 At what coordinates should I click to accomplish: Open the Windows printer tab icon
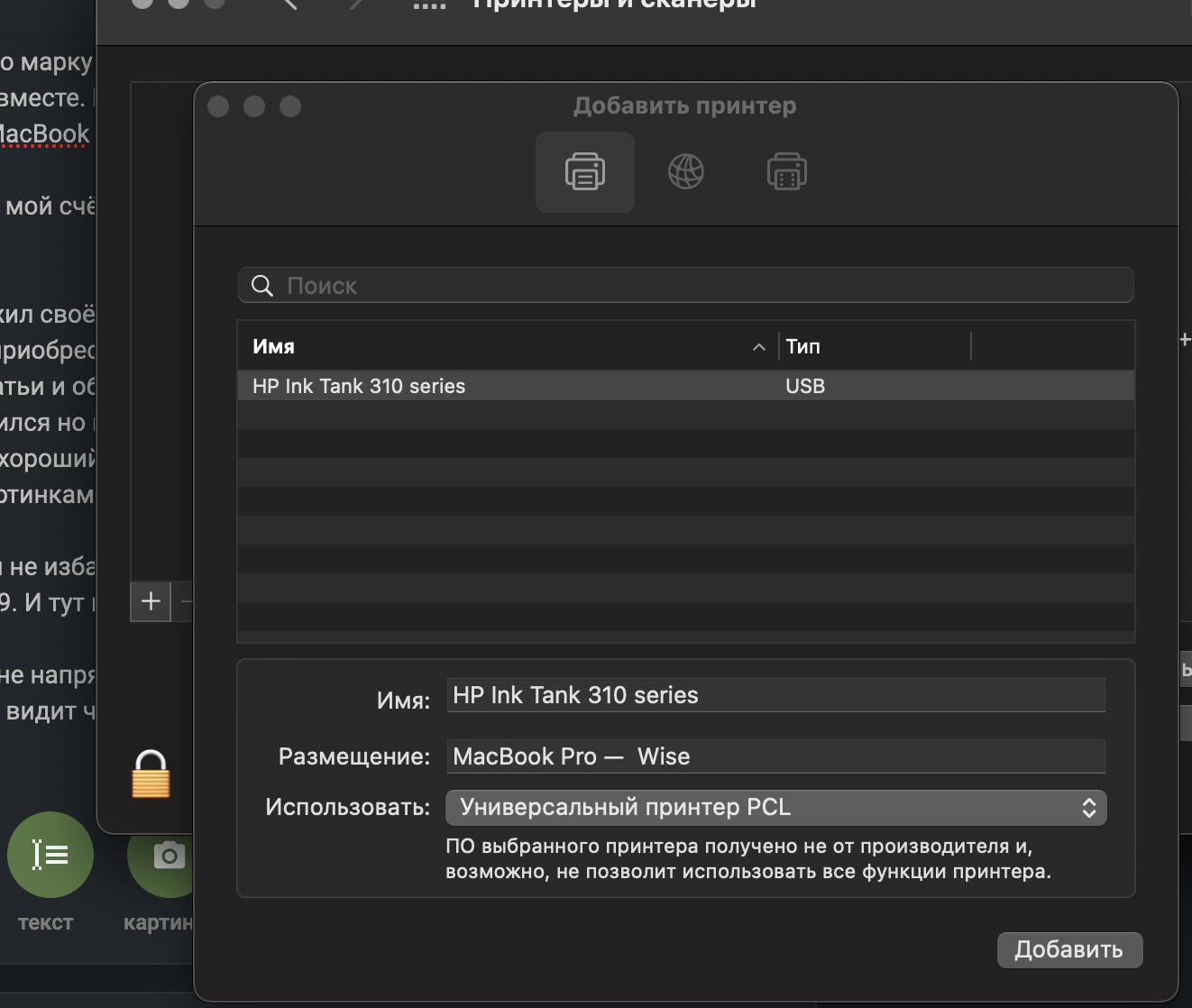coord(786,172)
